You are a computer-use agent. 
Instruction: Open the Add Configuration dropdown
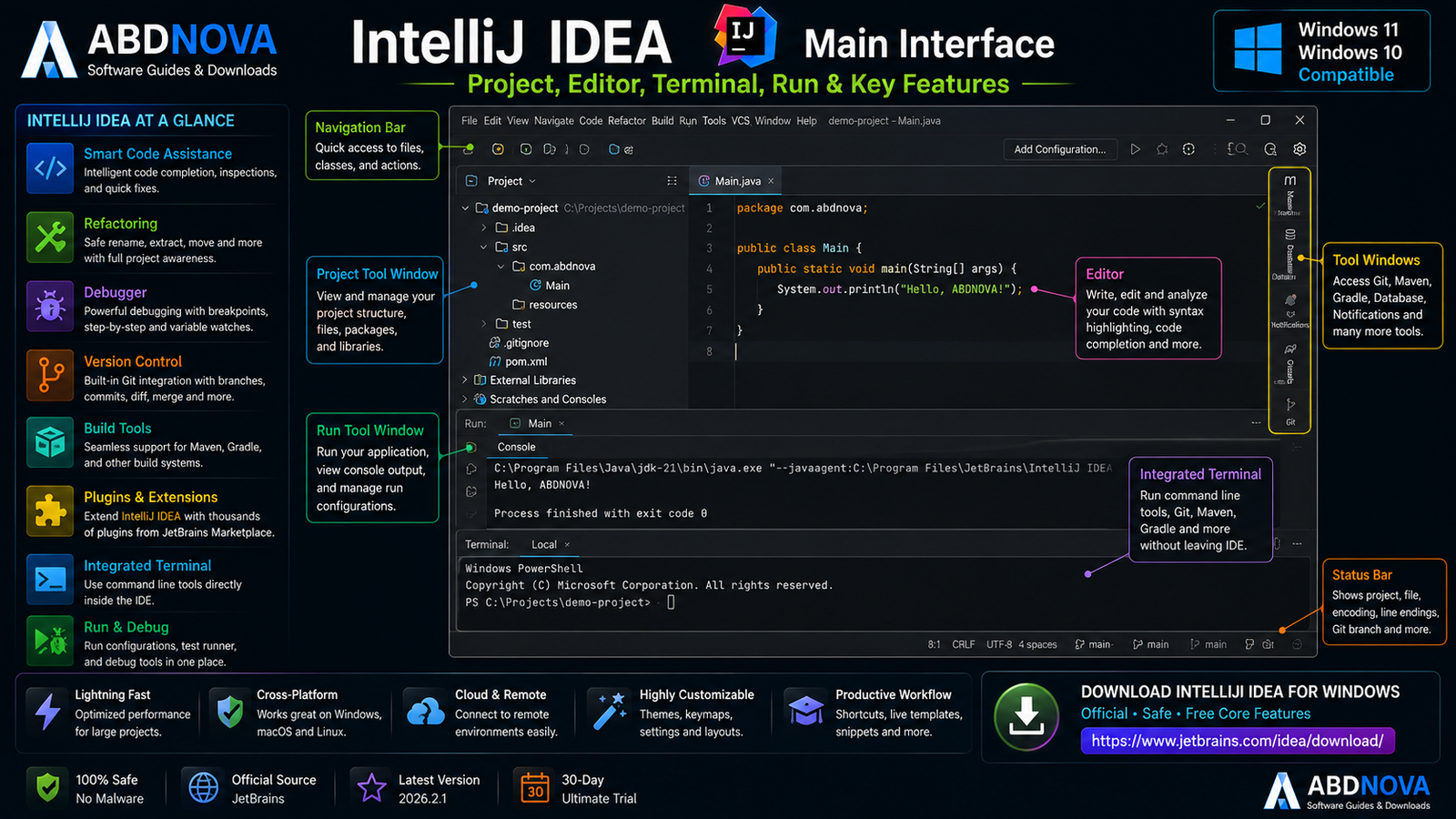(x=1060, y=149)
